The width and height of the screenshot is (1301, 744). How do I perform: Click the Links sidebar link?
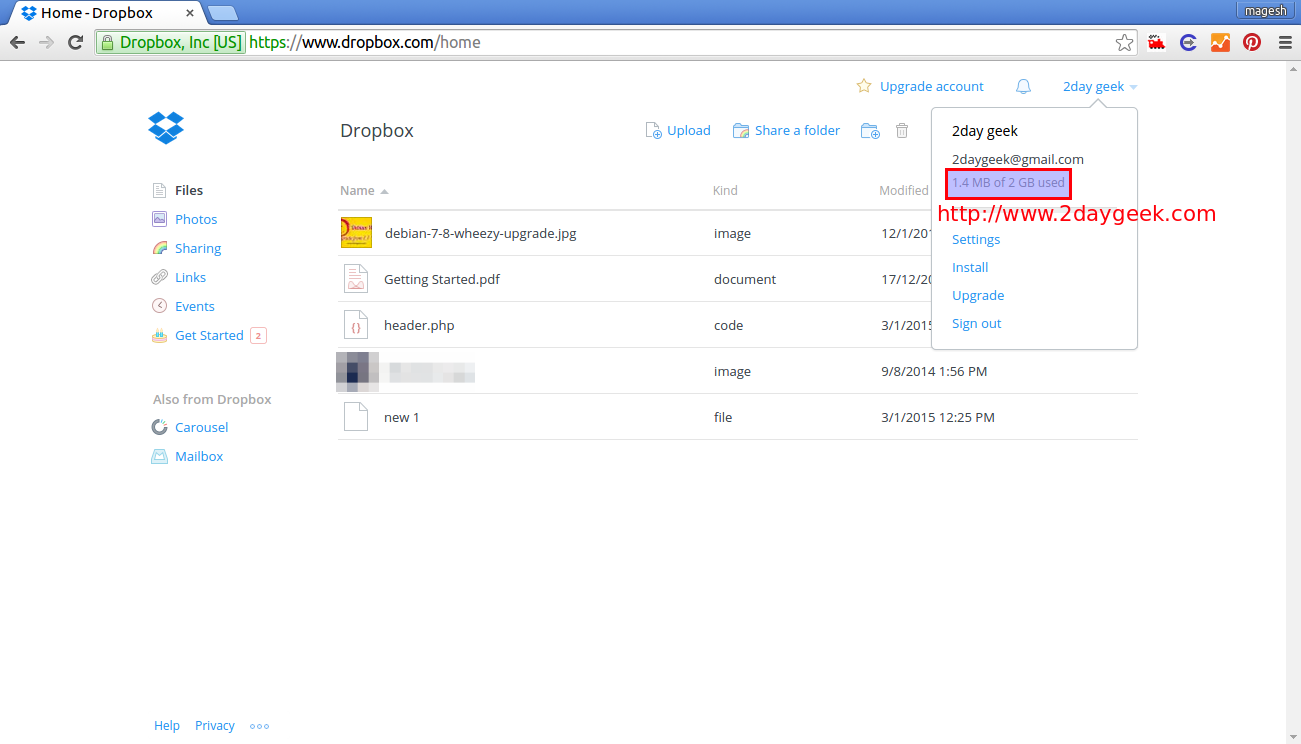(x=190, y=277)
